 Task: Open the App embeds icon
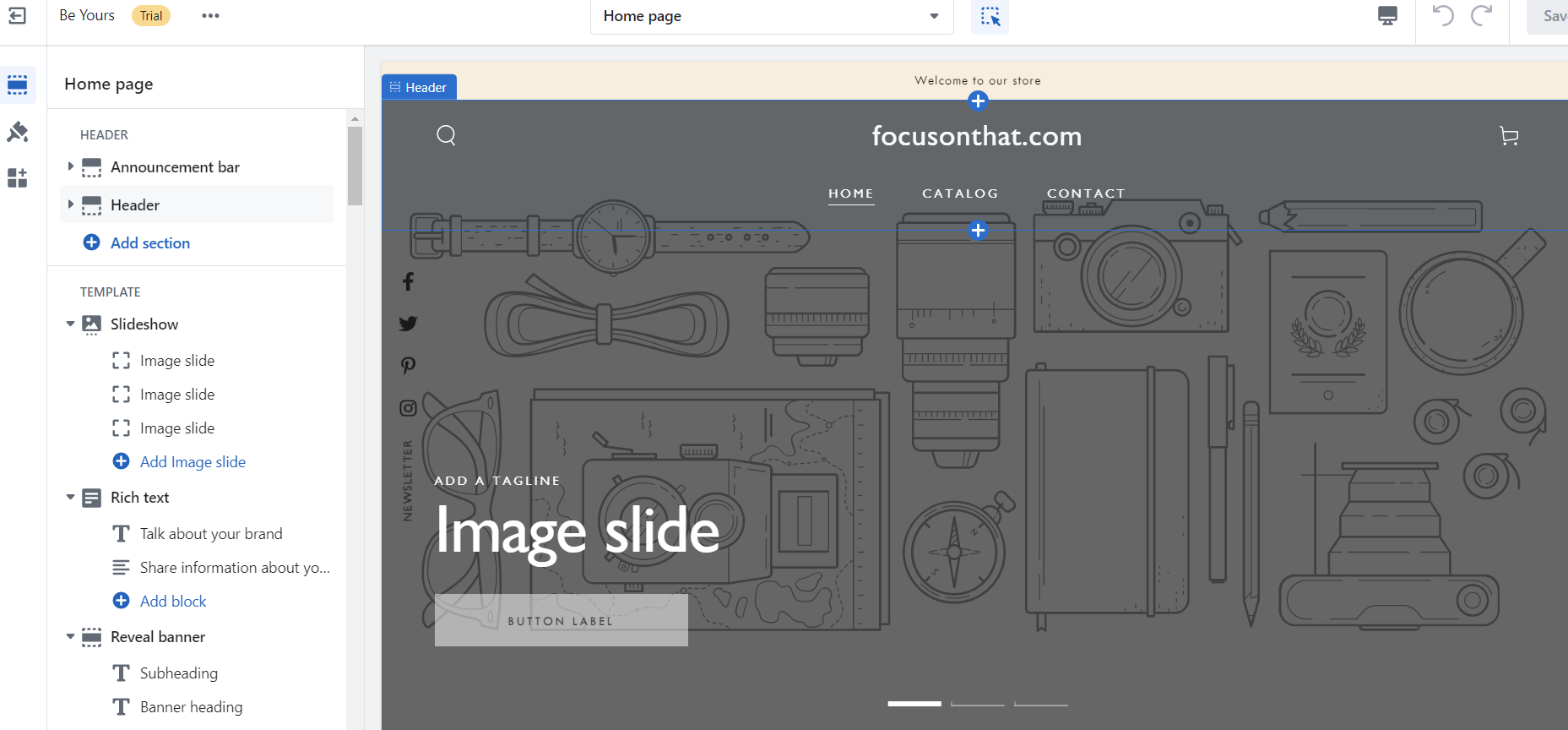click(x=18, y=177)
